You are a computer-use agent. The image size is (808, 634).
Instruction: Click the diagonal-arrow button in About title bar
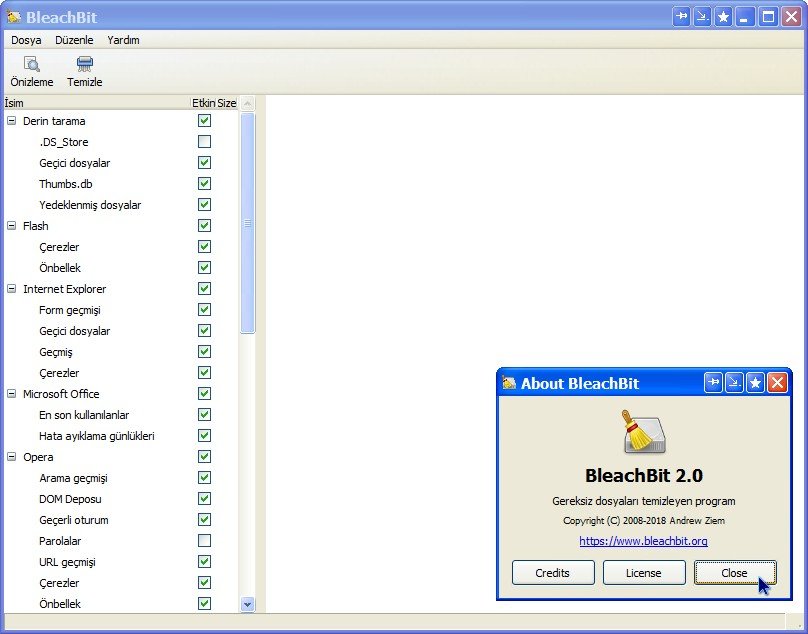click(x=734, y=383)
